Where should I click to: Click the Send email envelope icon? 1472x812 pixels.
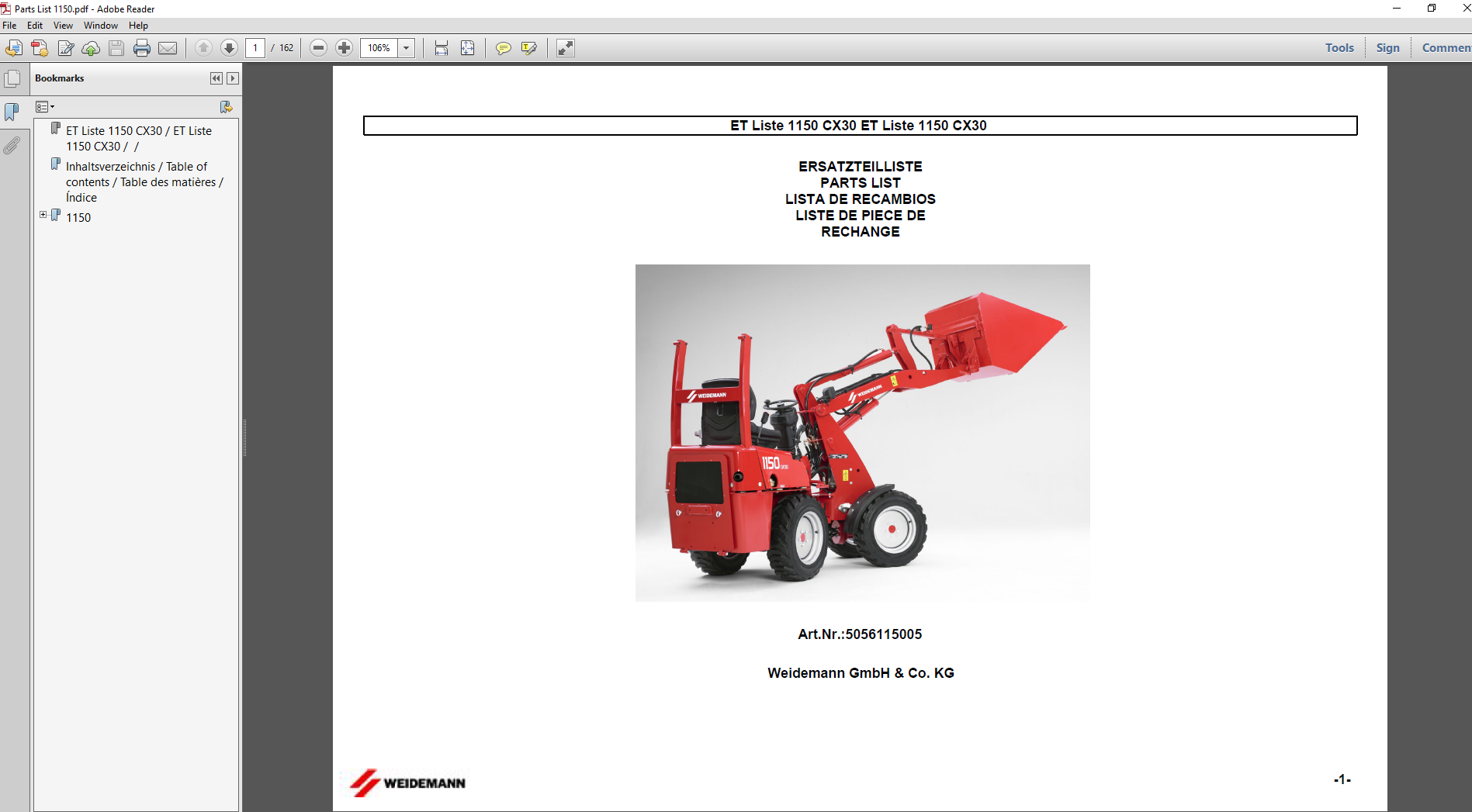tap(168, 48)
